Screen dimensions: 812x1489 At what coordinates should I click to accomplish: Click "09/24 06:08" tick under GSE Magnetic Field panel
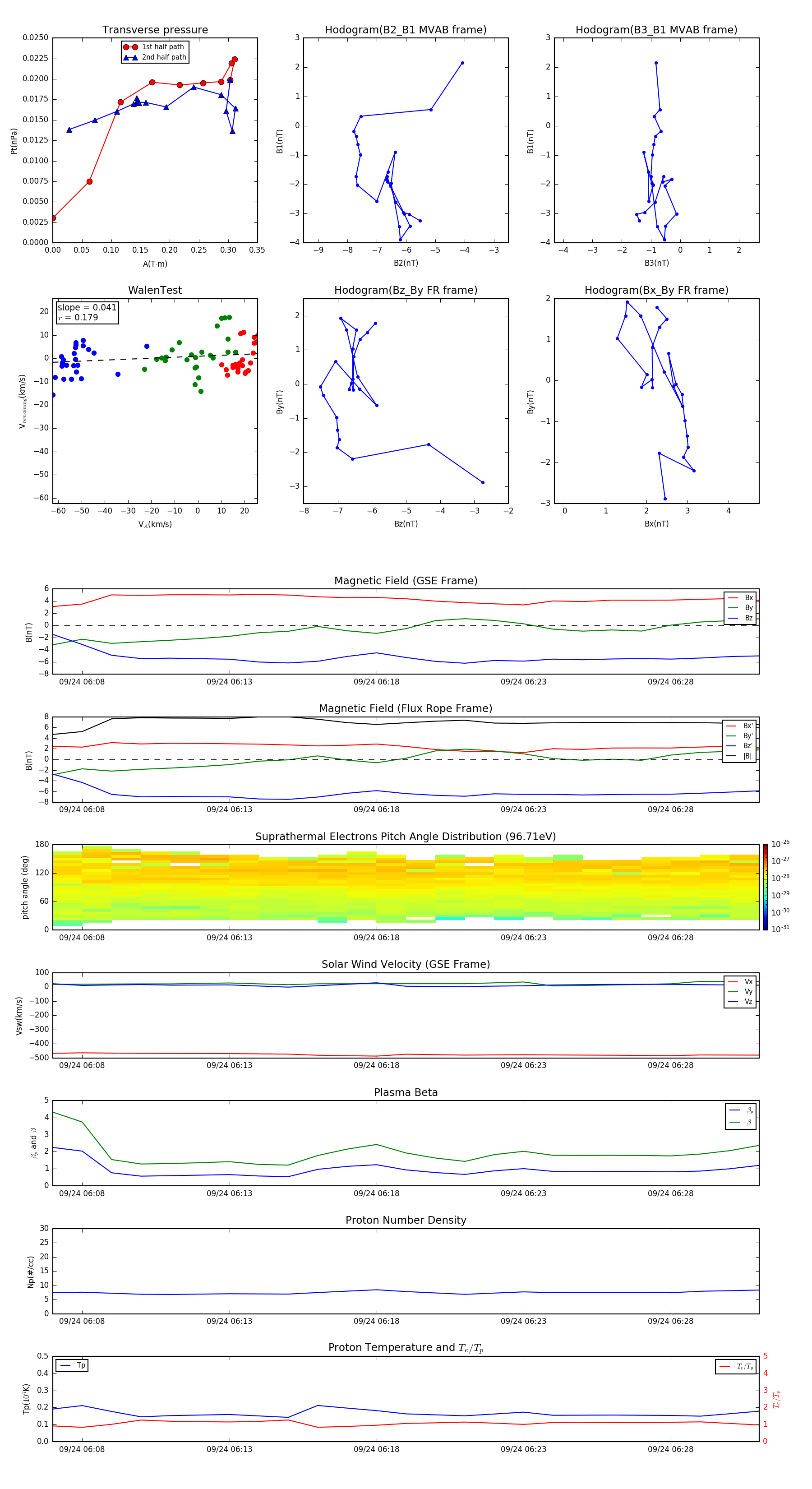(82, 681)
